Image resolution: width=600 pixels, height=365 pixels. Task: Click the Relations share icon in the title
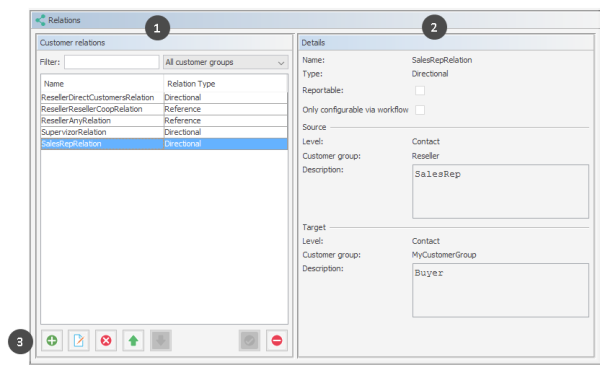[x=40, y=20]
